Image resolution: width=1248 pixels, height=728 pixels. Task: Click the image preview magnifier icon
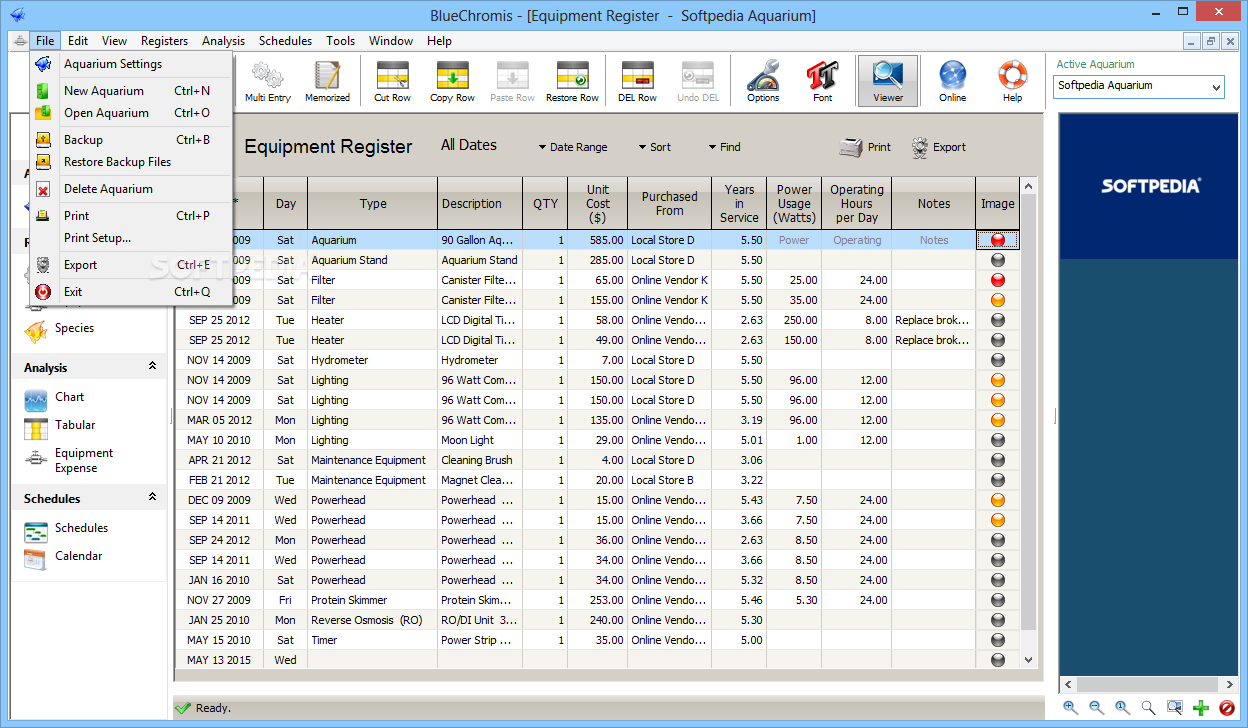point(1175,707)
